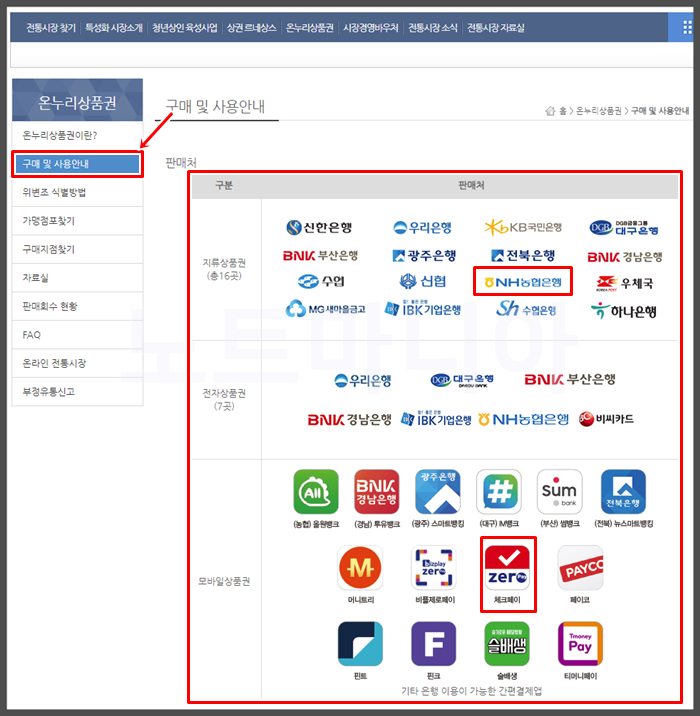Viewport: 700px width, 716px height.
Task: Select 가맹점포찾기 in the sidebar
Action: (x=77, y=221)
